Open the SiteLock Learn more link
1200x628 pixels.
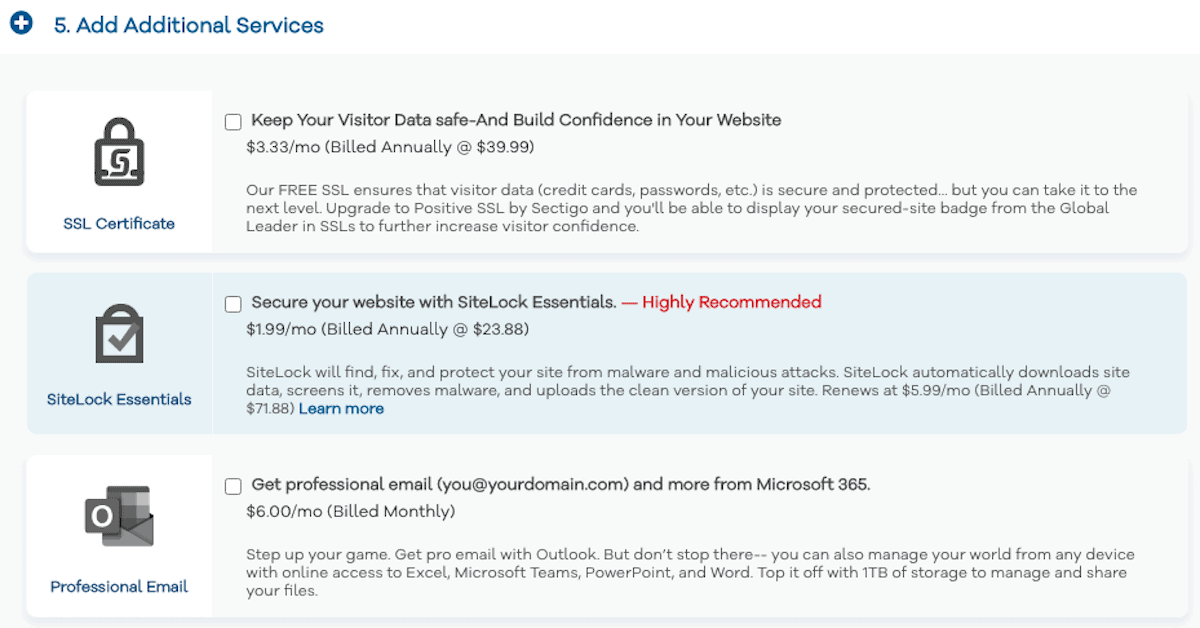[341, 408]
